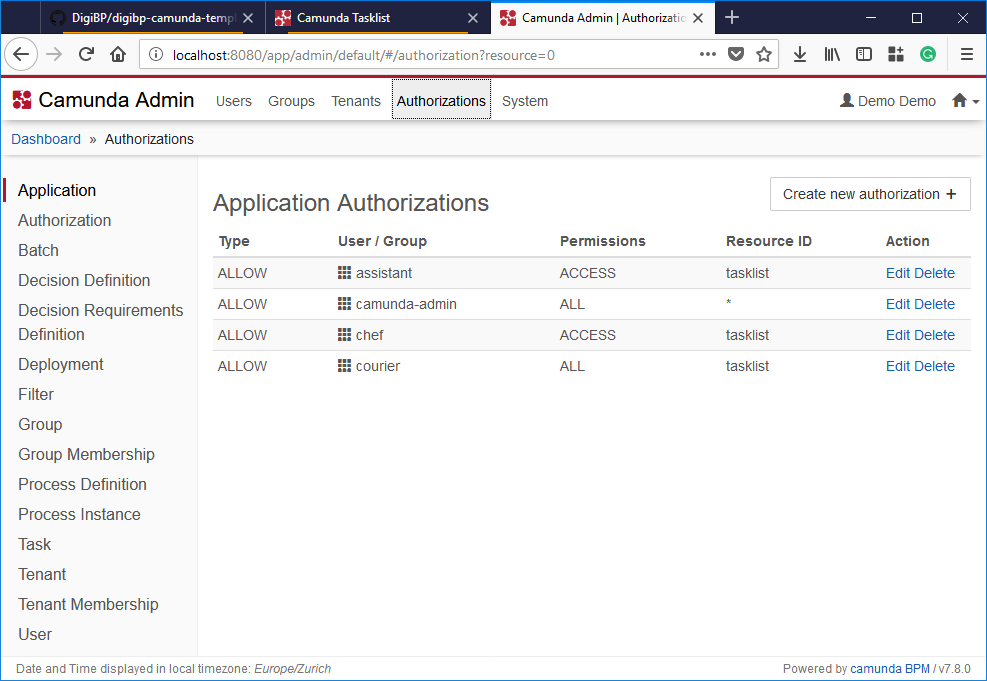Open Firefox downloads arrow icon
This screenshot has height=681, width=987.
pyautogui.click(x=800, y=55)
